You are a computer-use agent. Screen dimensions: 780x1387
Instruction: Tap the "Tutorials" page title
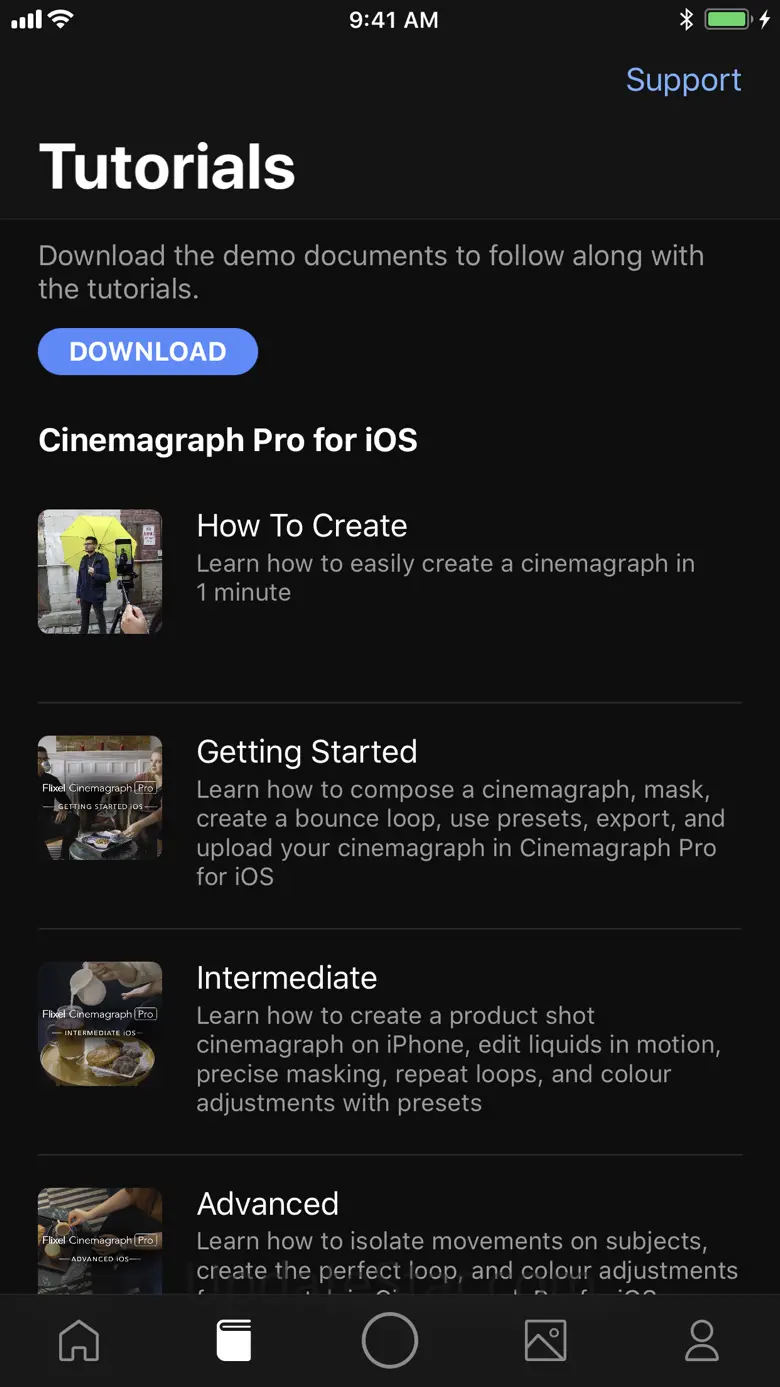(167, 166)
